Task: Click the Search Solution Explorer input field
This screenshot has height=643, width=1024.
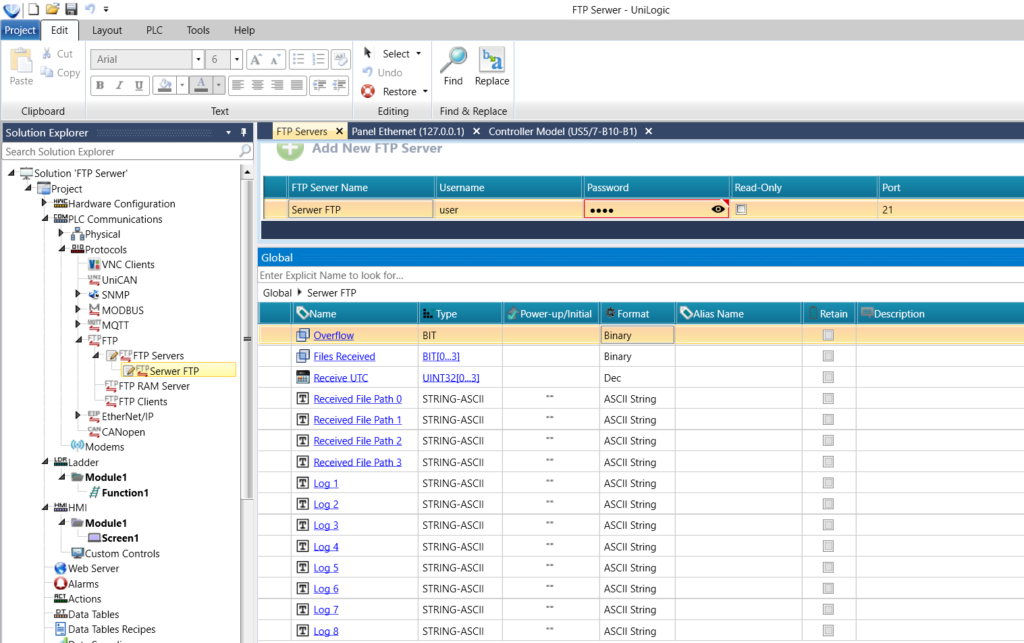Action: [x=121, y=151]
